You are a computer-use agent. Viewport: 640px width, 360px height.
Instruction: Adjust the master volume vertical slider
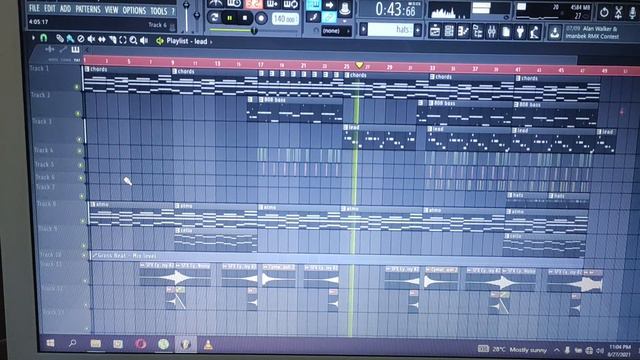click(x=186, y=15)
